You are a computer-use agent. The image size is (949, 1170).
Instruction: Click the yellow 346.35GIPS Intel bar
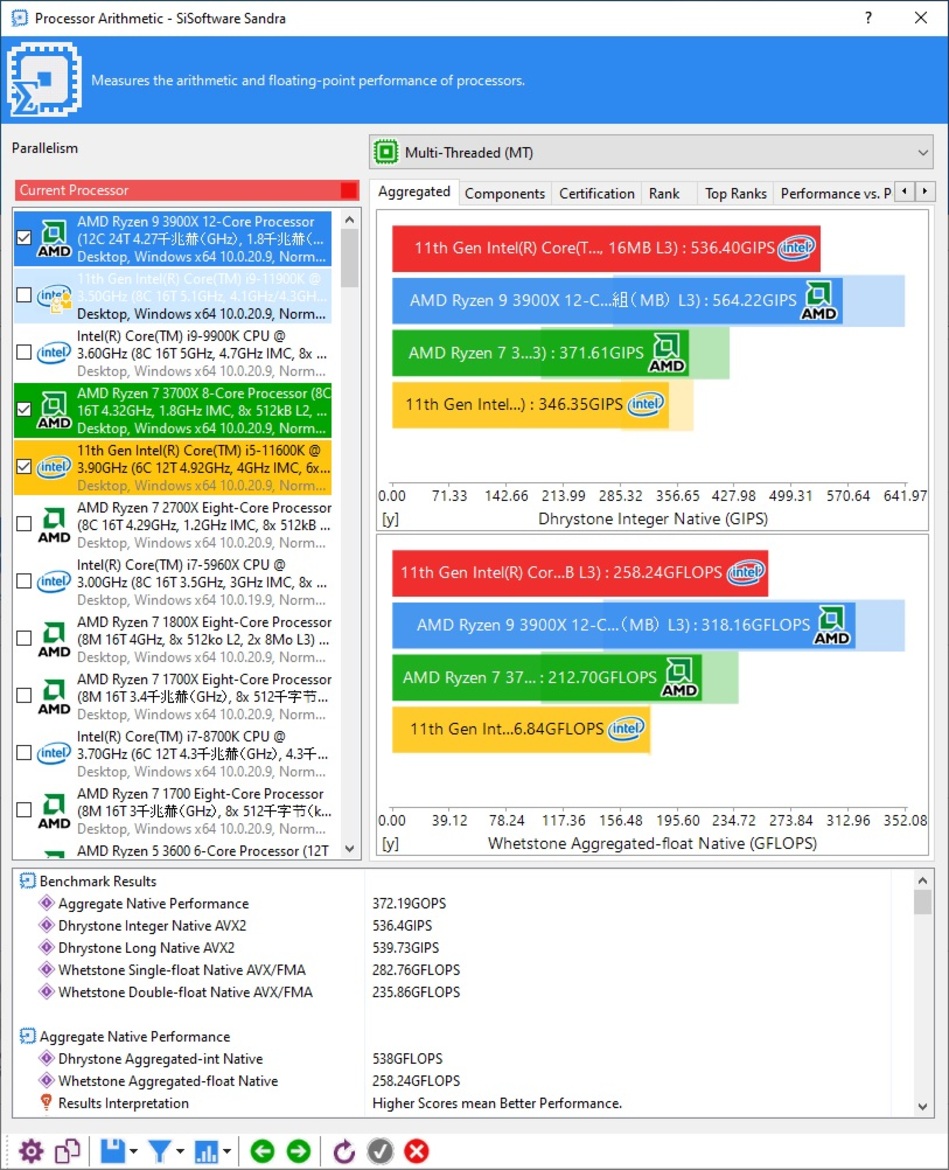coord(530,404)
